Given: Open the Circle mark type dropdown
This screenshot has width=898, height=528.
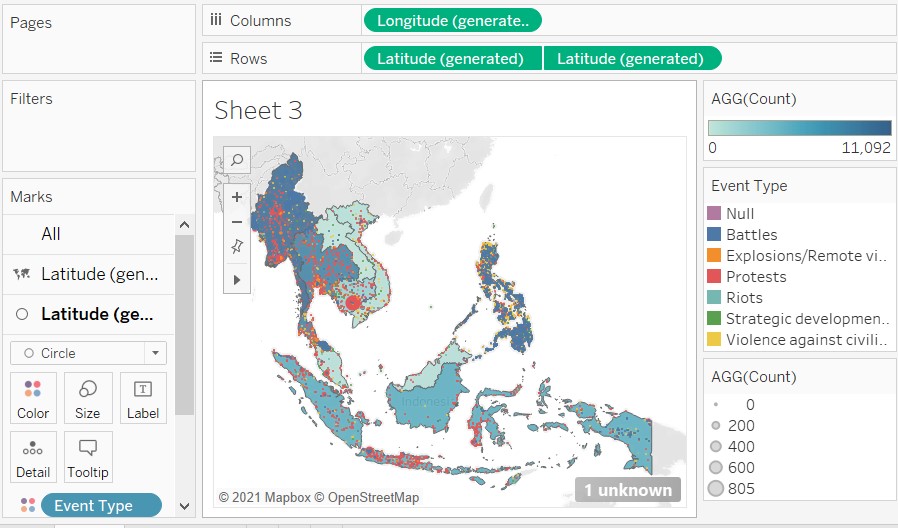Looking at the screenshot, I should tap(88, 353).
